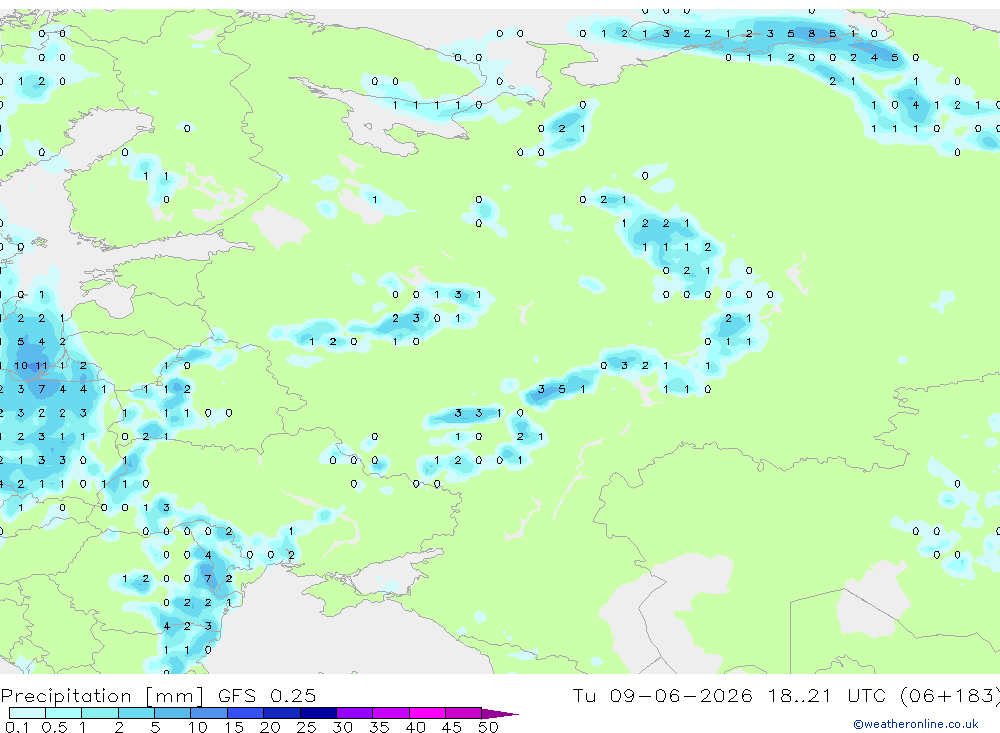Image resolution: width=1000 pixels, height=733 pixels.
Task: Click the 1–2 mm legend color swatch
Action: (x=99, y=713)
